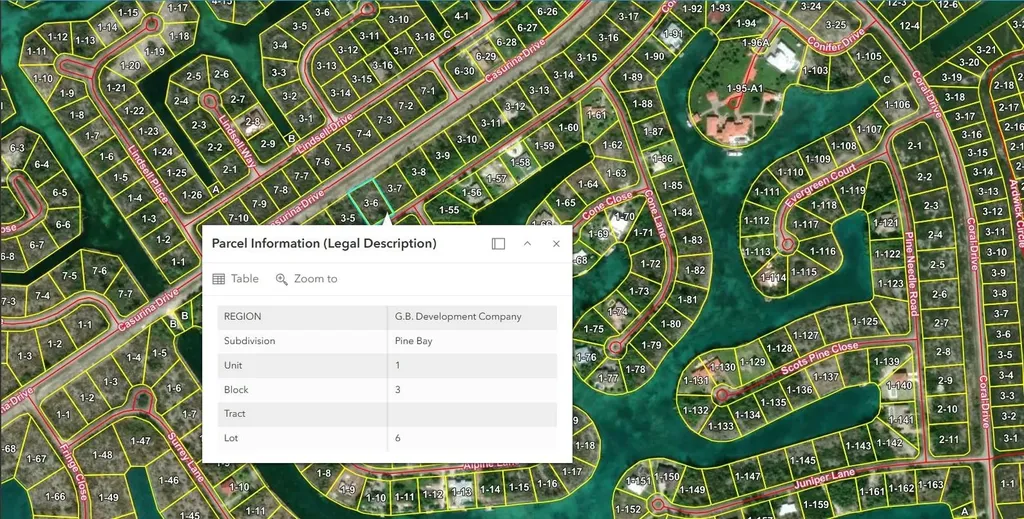Click the Juniper Lane street label
This screenshot has height=519, width=1024.
(x=824, y=479)
